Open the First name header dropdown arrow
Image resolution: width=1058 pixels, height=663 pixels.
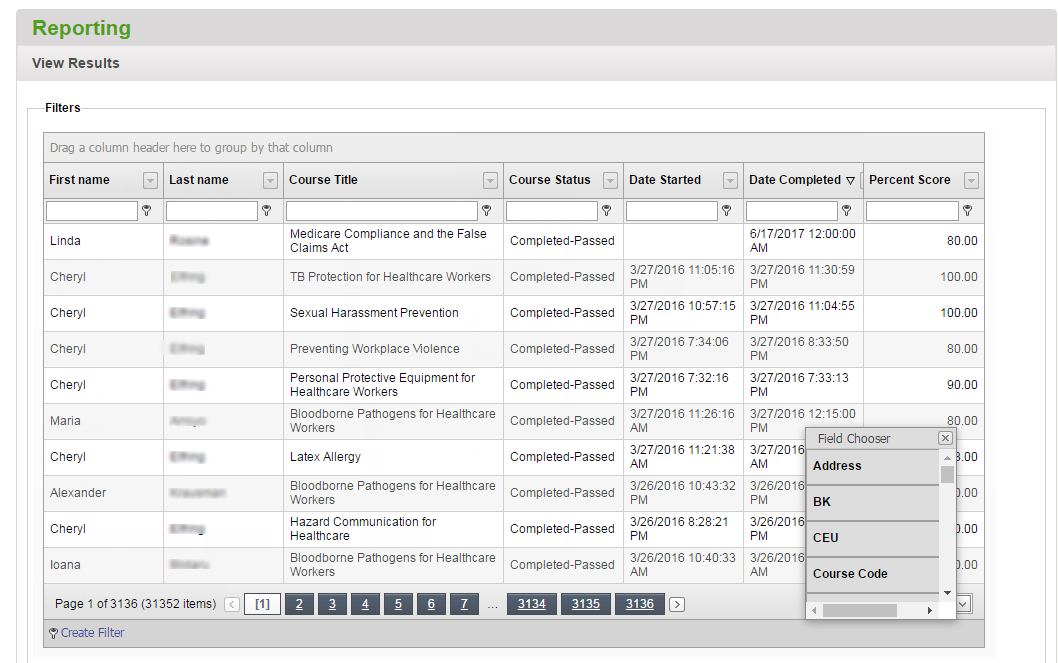(x=150, y=180)
